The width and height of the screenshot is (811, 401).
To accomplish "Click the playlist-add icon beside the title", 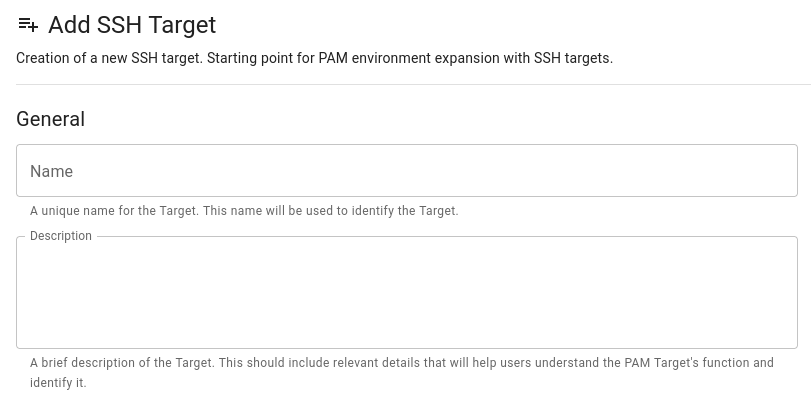I will pos(28,25).
